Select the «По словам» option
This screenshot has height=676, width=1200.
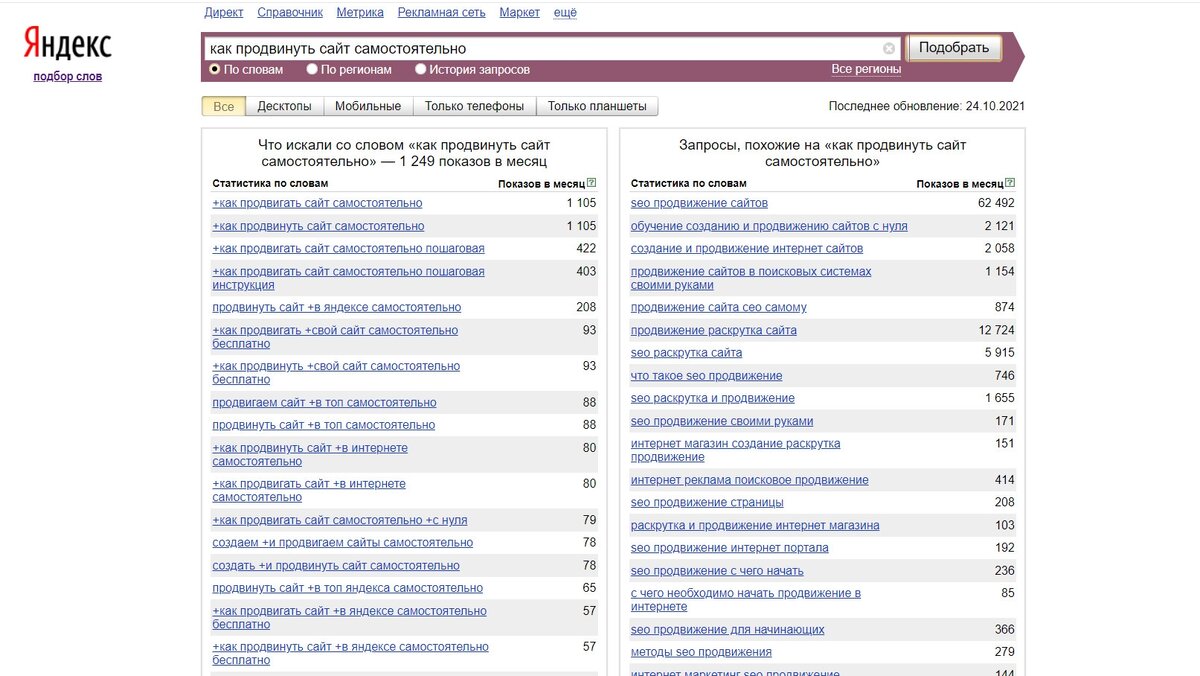(214, 69)
